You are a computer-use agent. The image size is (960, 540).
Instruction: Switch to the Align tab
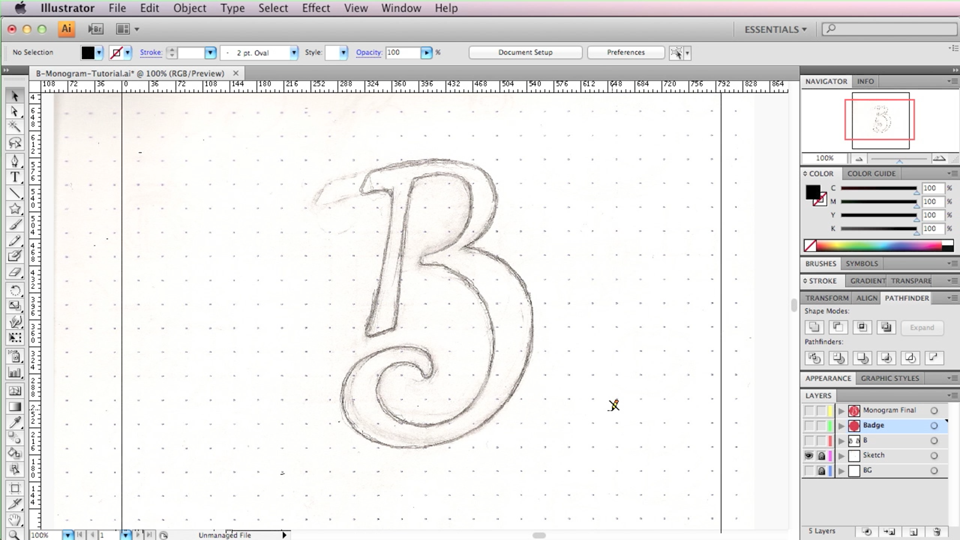(866, 298)
